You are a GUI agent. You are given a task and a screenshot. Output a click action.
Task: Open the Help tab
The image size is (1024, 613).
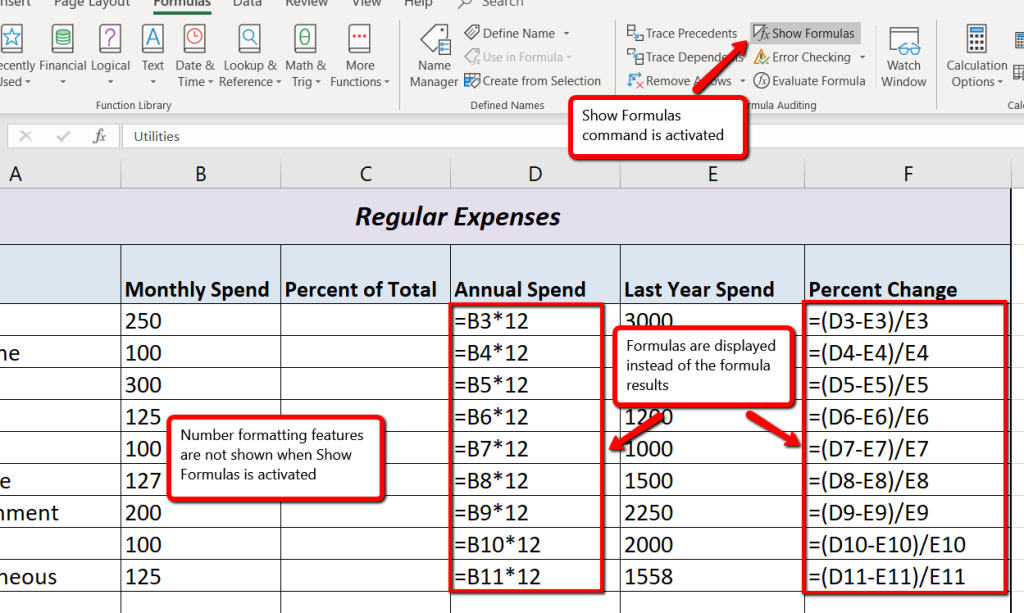click(418, 4)
